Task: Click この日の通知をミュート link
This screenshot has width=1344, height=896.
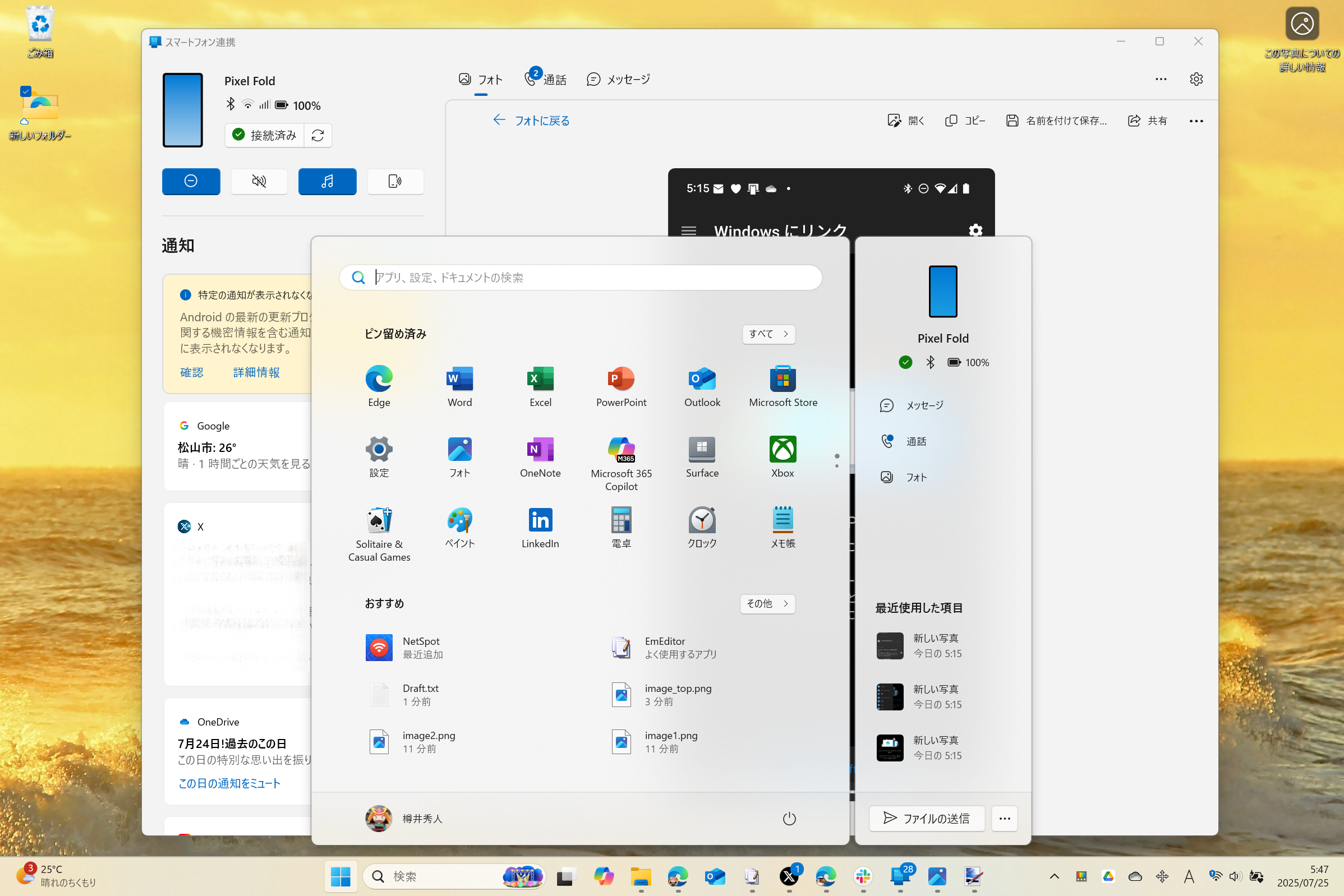Action: pyautogui.click(x=229, y=783)
